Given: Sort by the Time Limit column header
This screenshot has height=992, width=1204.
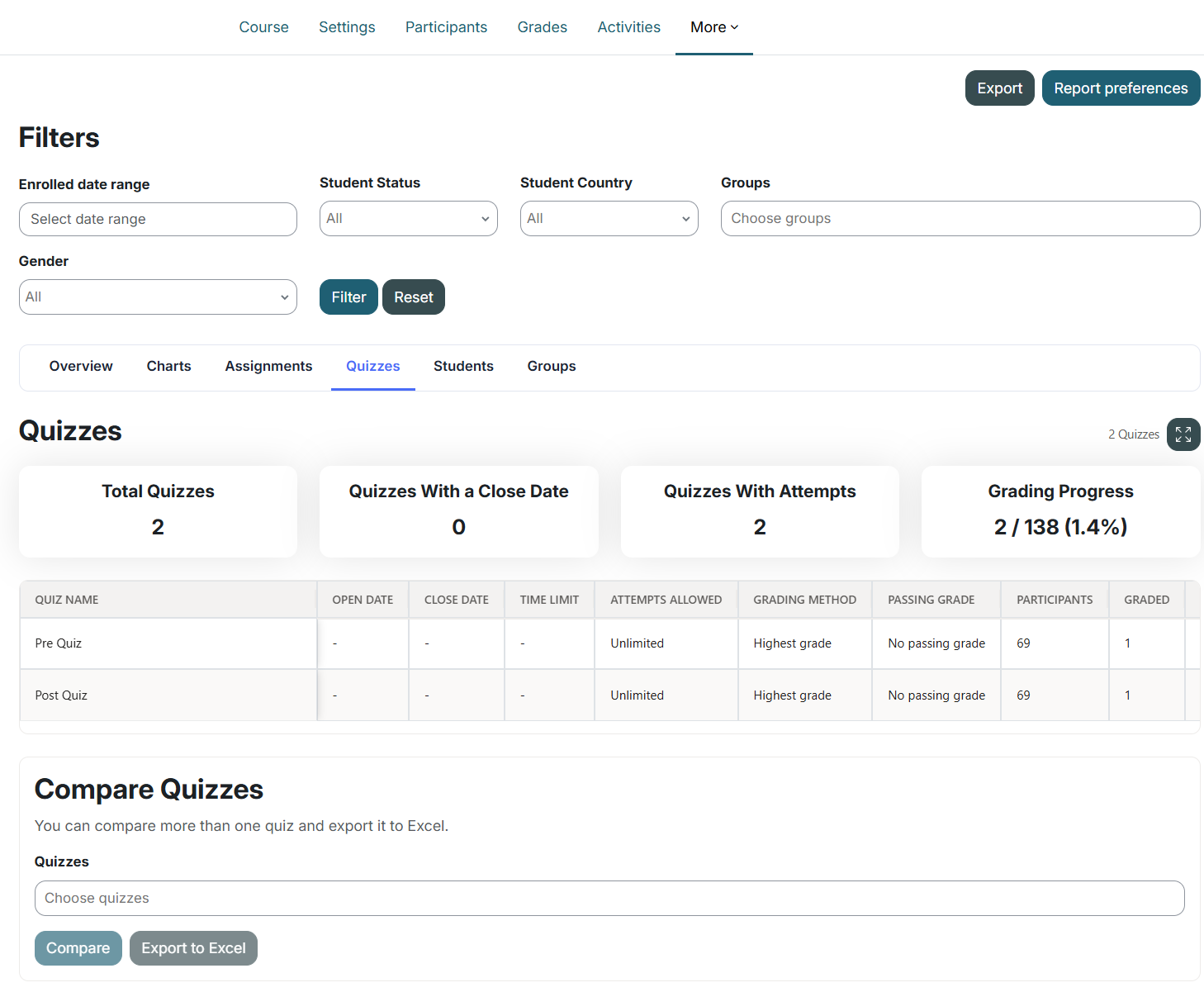Looking at the screenshot, I should tap(550, 600).
